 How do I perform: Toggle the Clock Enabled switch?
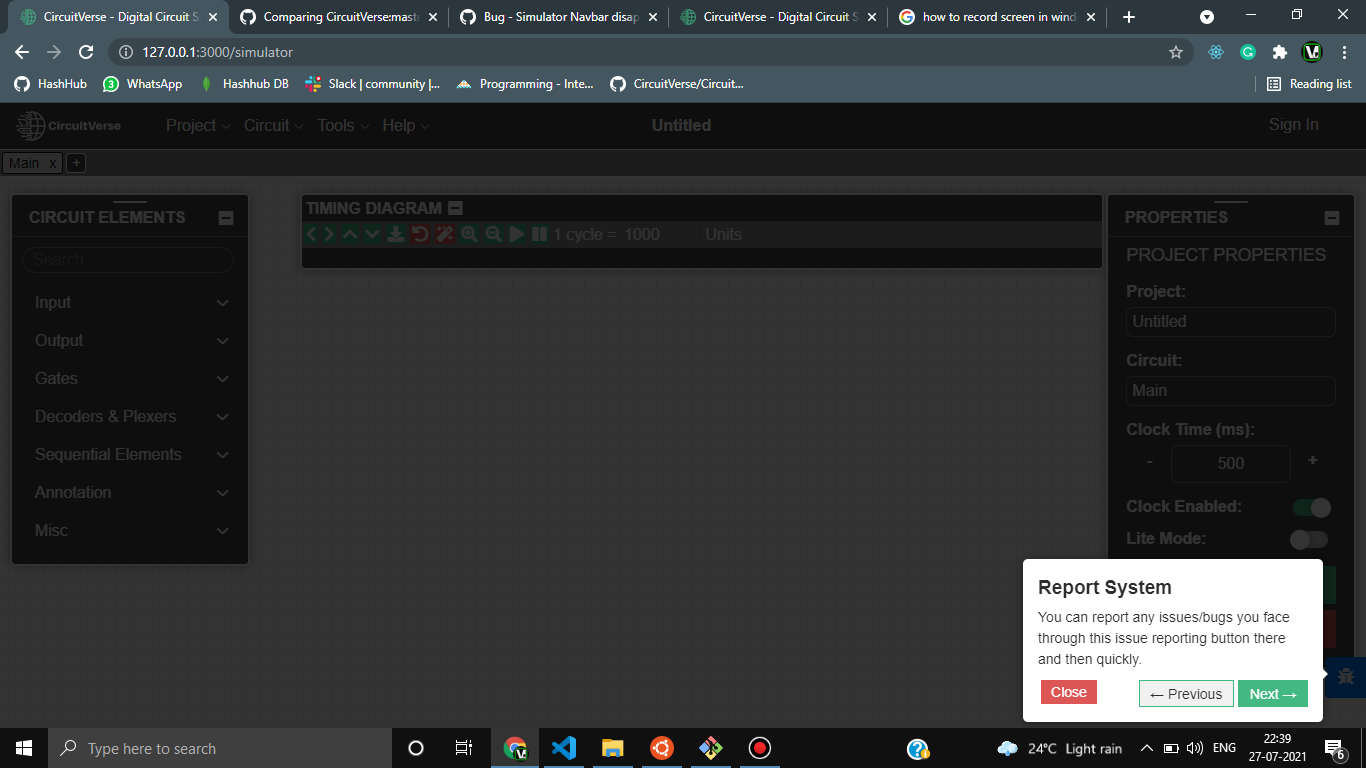pyautogui.click(x=1311, y=508)
